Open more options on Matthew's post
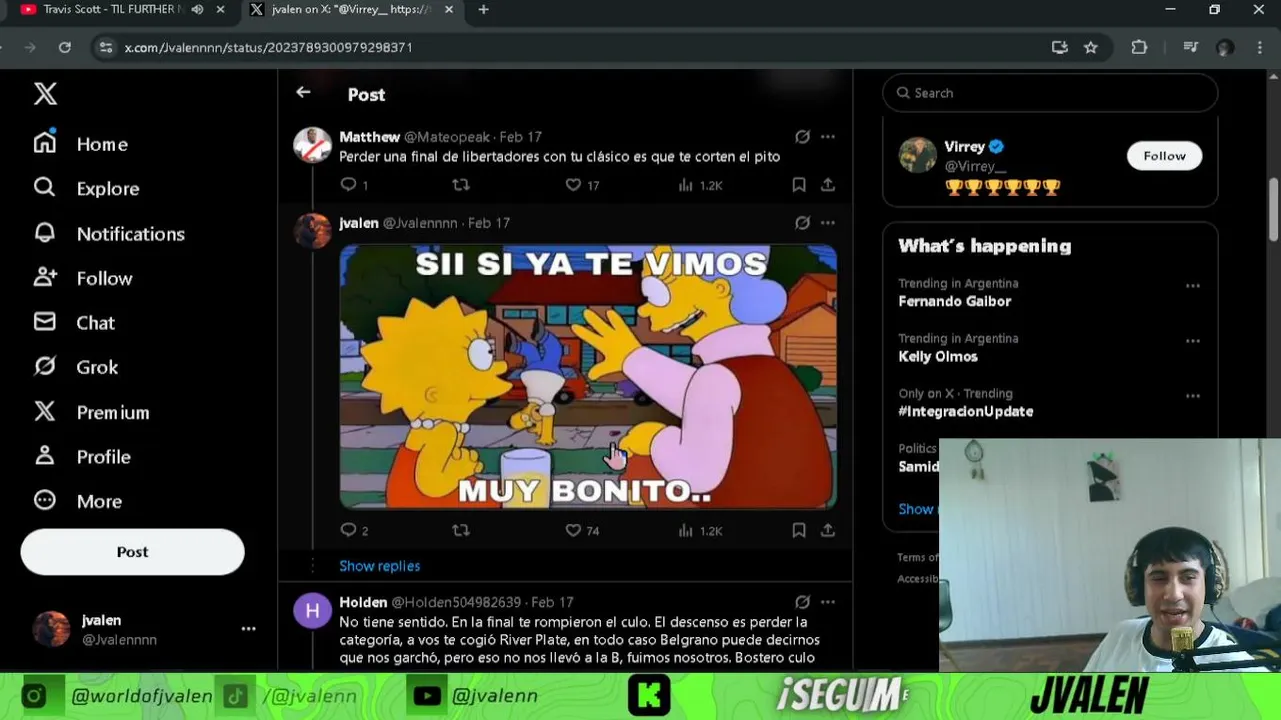The width and height of the screenshot is (1281, 720). (x=828, y=137)
